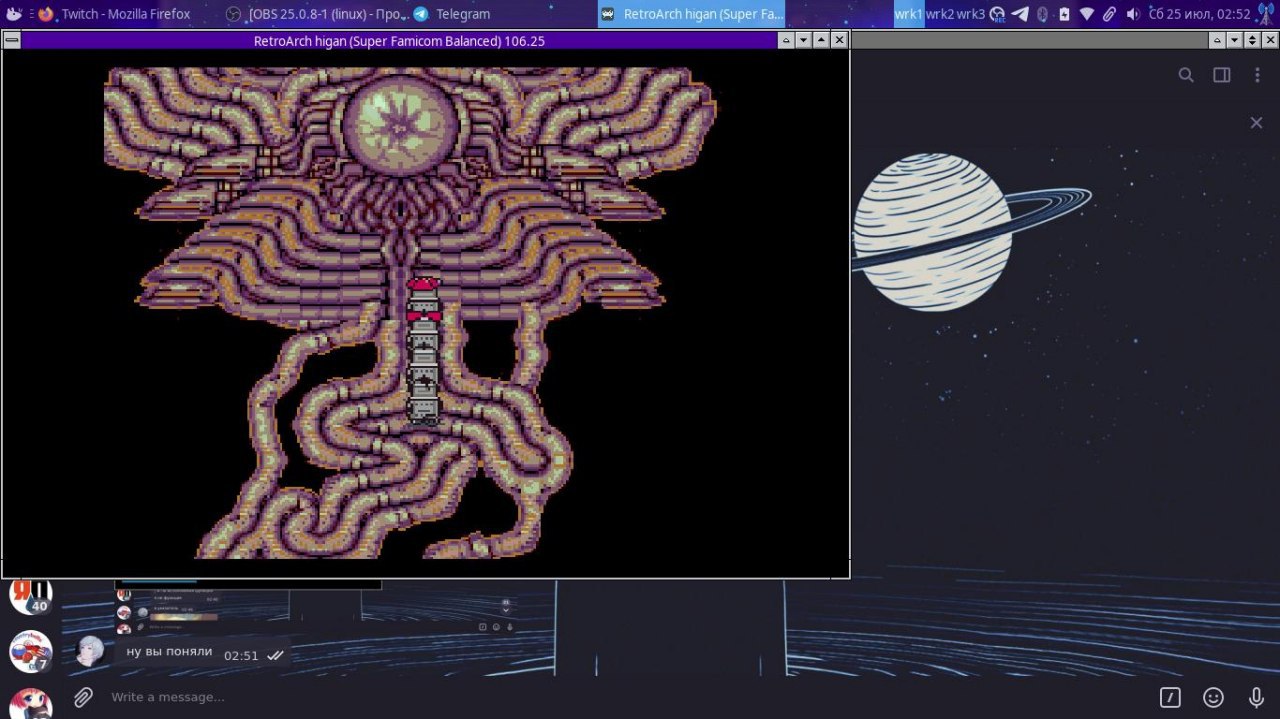The height and width of the screenshot is (719, 1280).
Task: Open the emoji picker in Telegram
Action: pyautogui.click(x=1213, y=697)
